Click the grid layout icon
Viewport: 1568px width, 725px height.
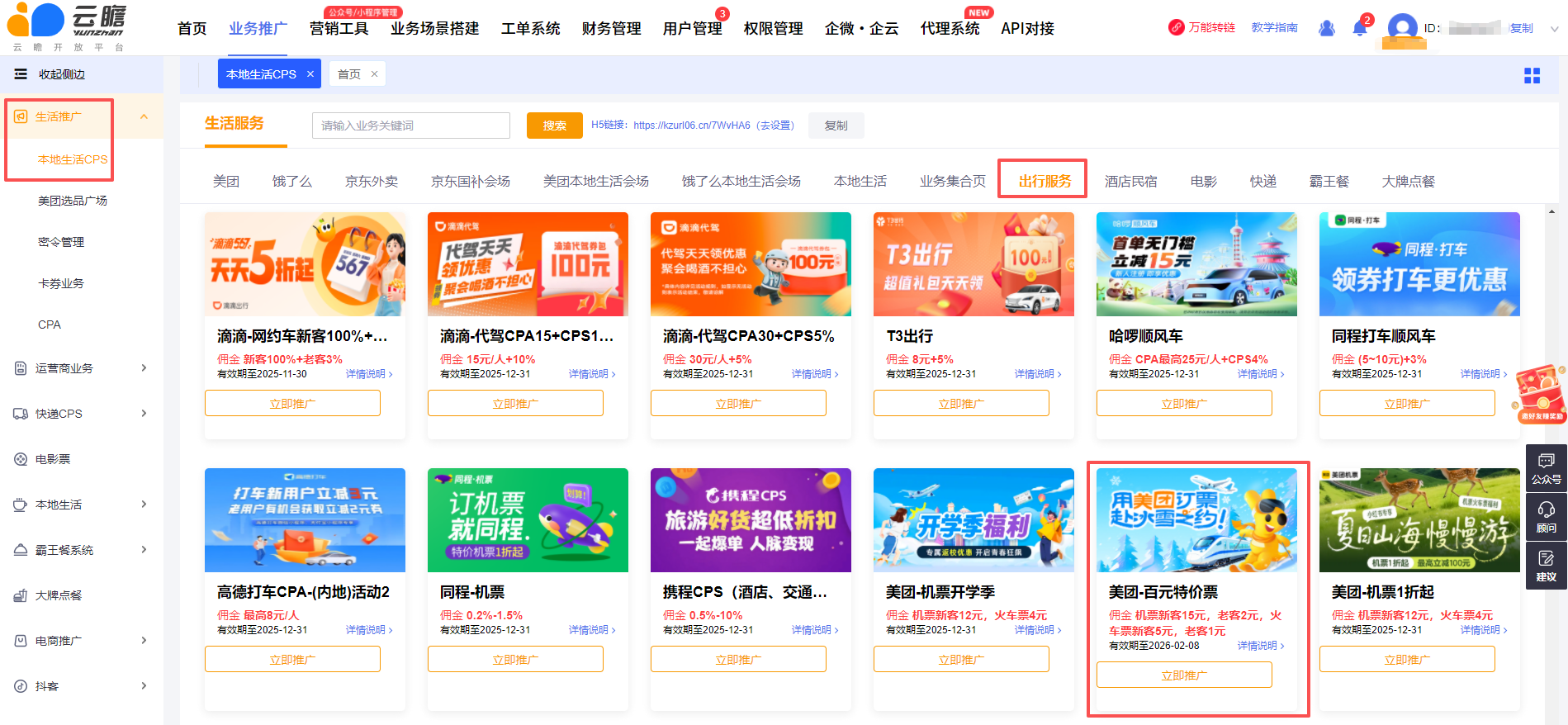point(1532,75)
